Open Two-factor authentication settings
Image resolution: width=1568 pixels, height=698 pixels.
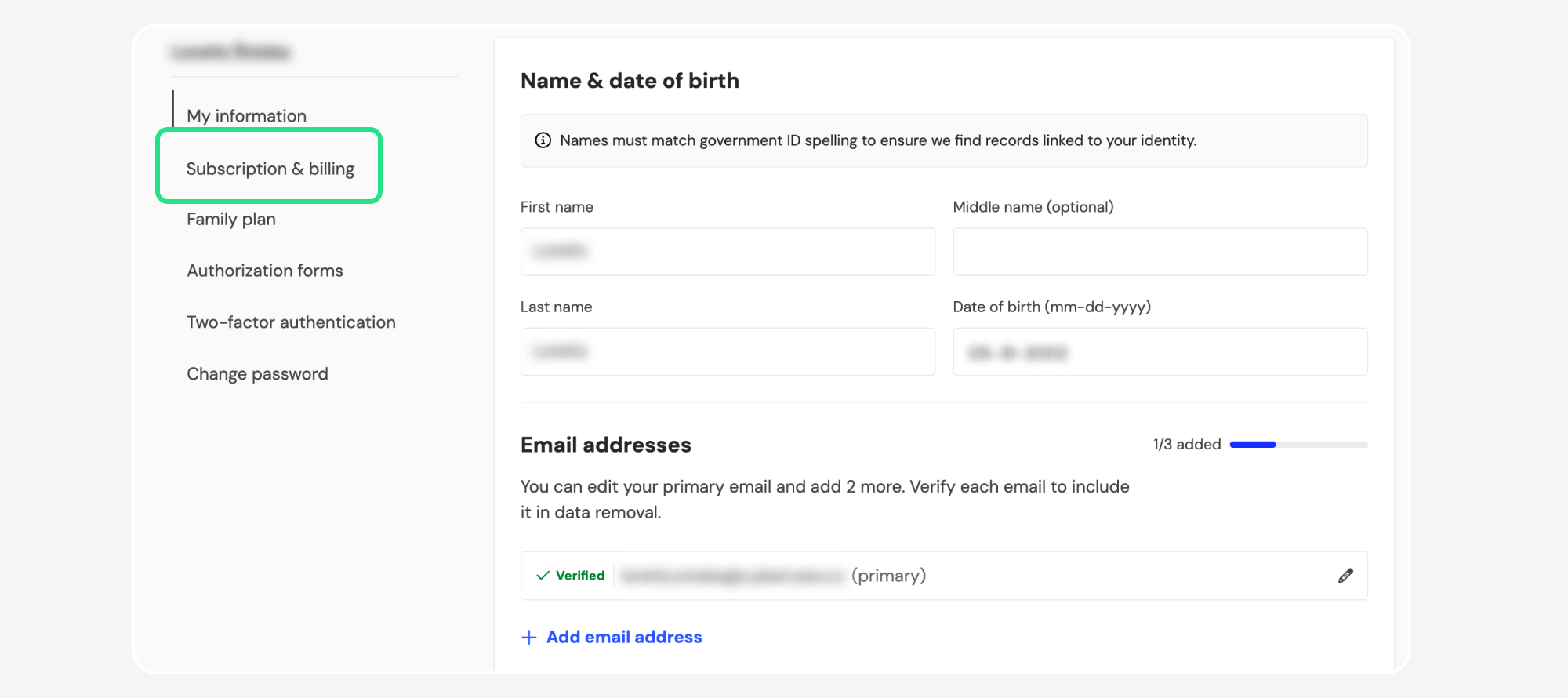[291, 322]
